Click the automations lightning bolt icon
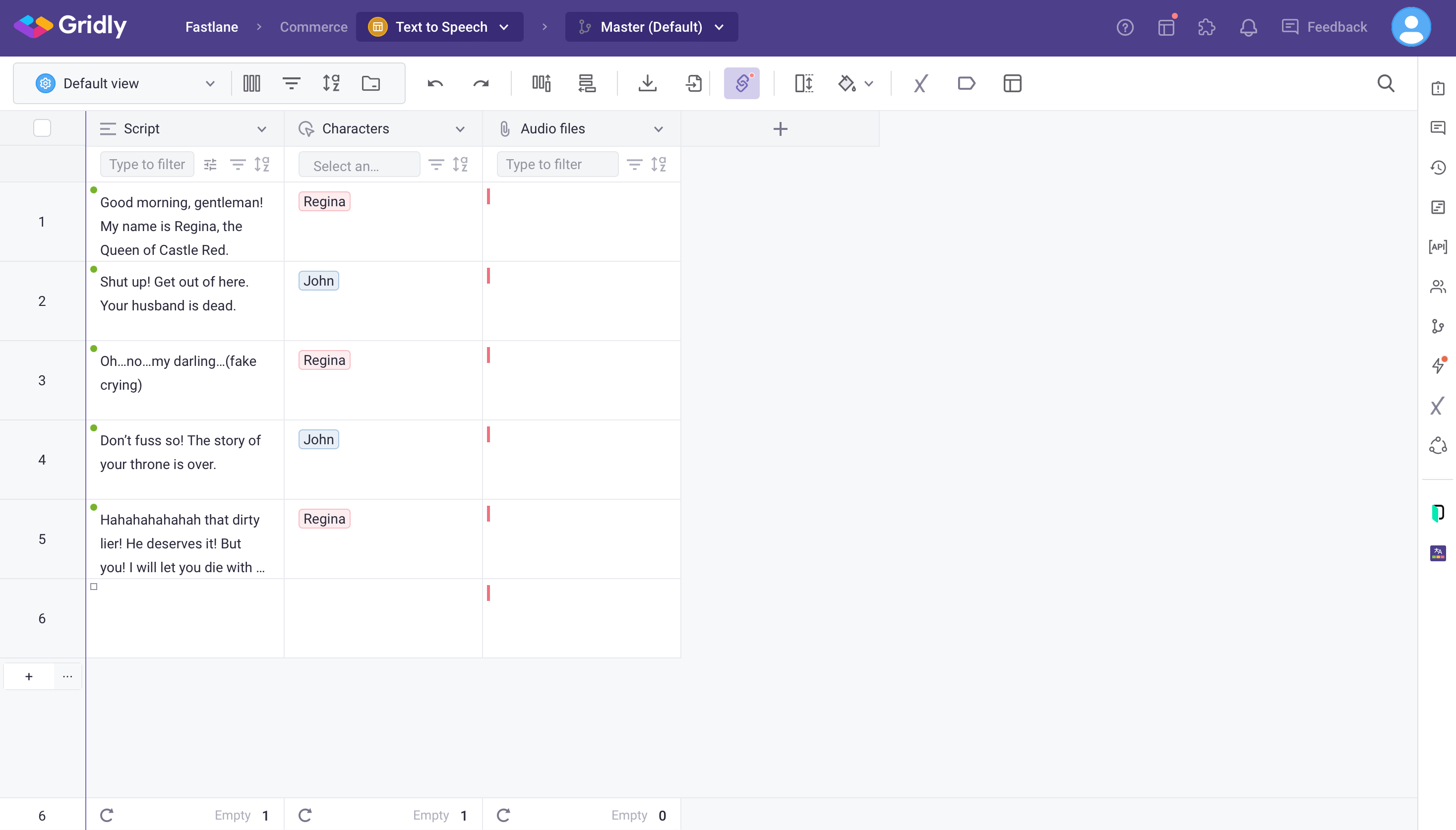Screen dimensions: 1456x830 tap(1437, 365)
